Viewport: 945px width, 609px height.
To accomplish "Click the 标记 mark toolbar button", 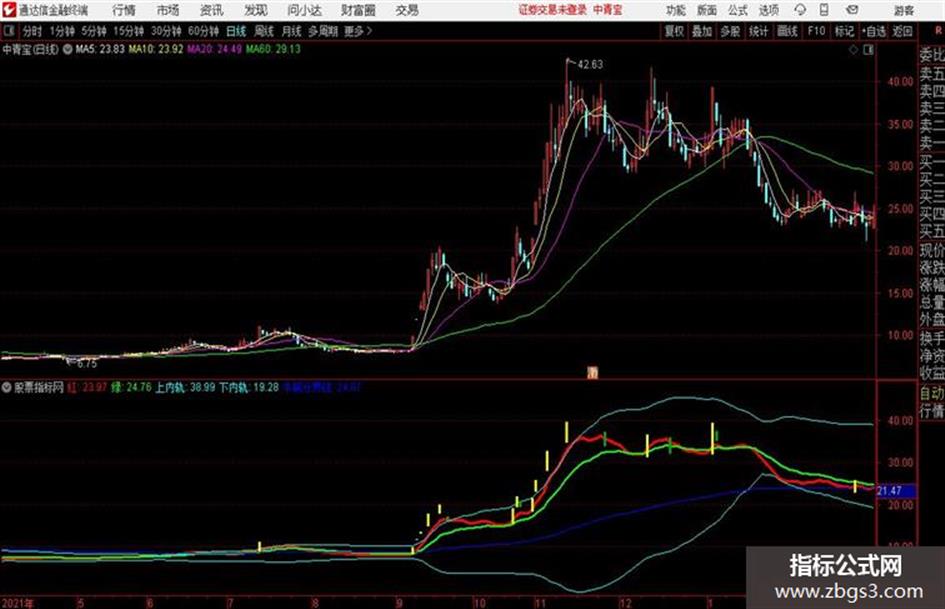I will 844,31.
